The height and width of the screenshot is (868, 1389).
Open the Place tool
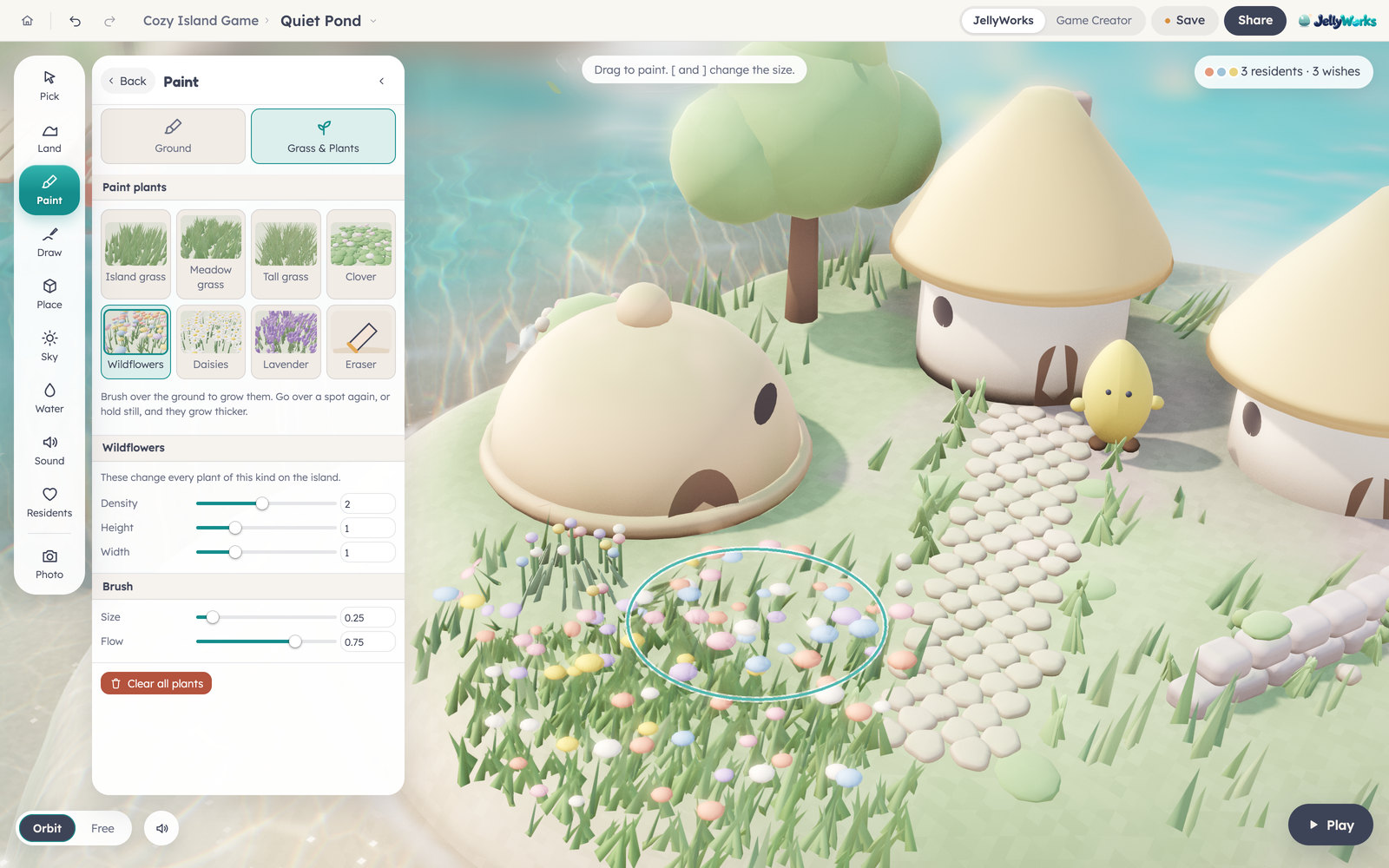click(49, 294)
